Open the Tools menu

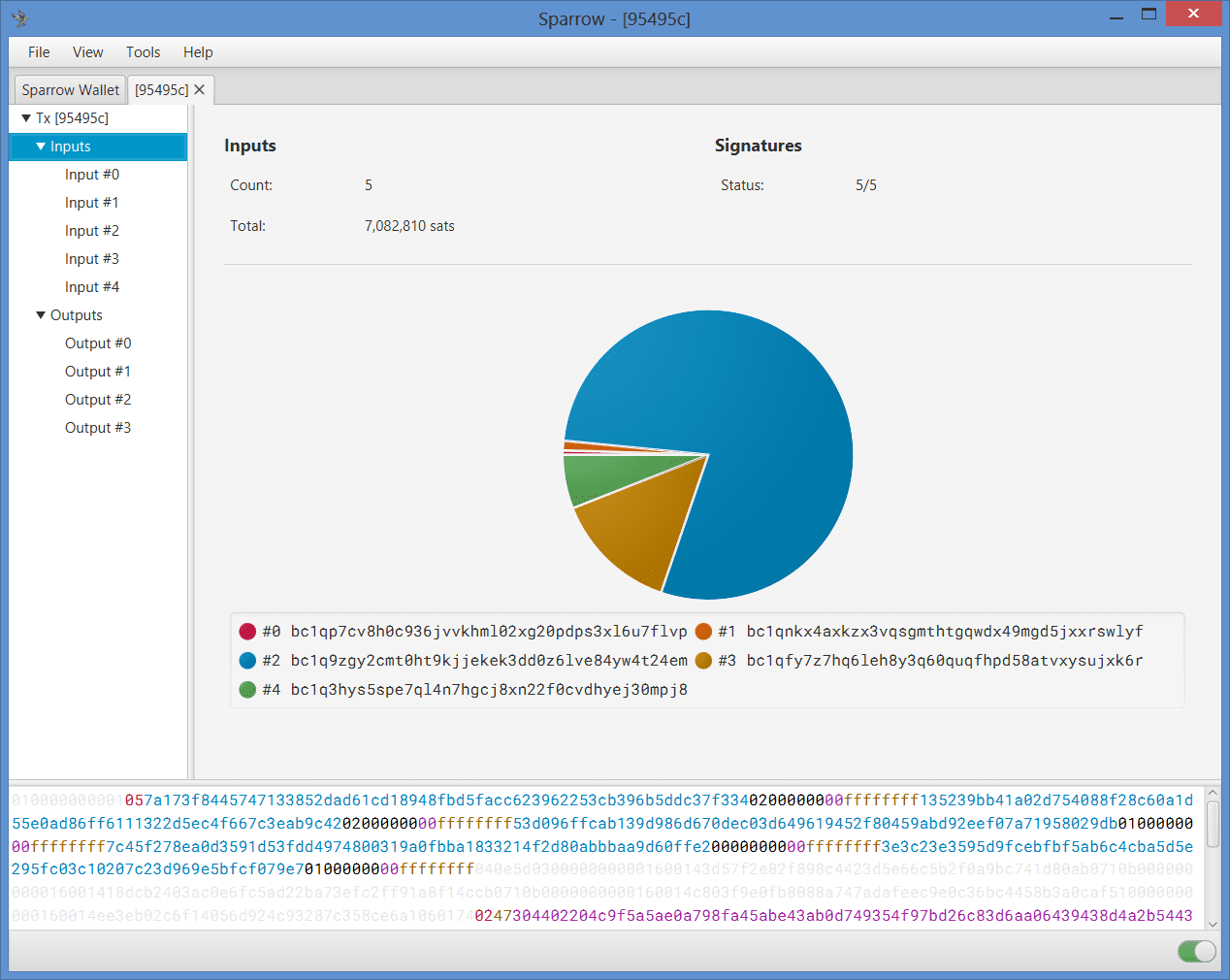click(x=143, y=52)
